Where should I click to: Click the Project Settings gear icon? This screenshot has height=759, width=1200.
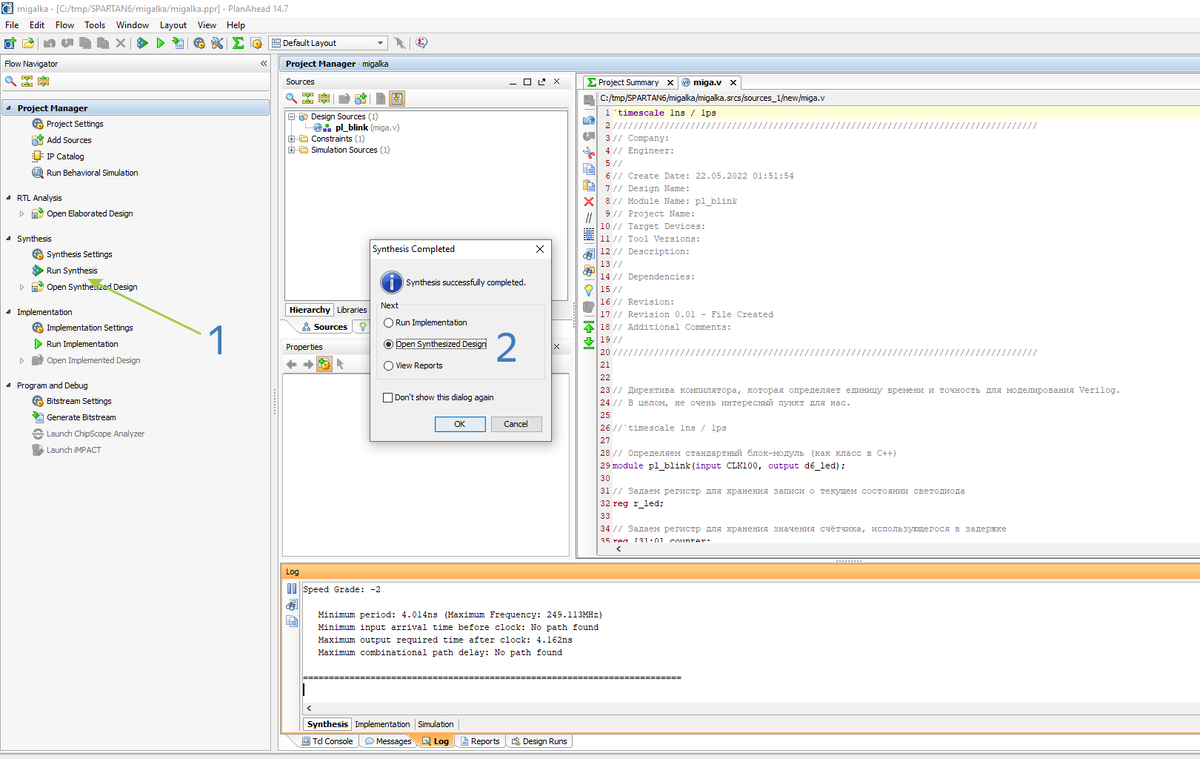click(x=38, y=124)
